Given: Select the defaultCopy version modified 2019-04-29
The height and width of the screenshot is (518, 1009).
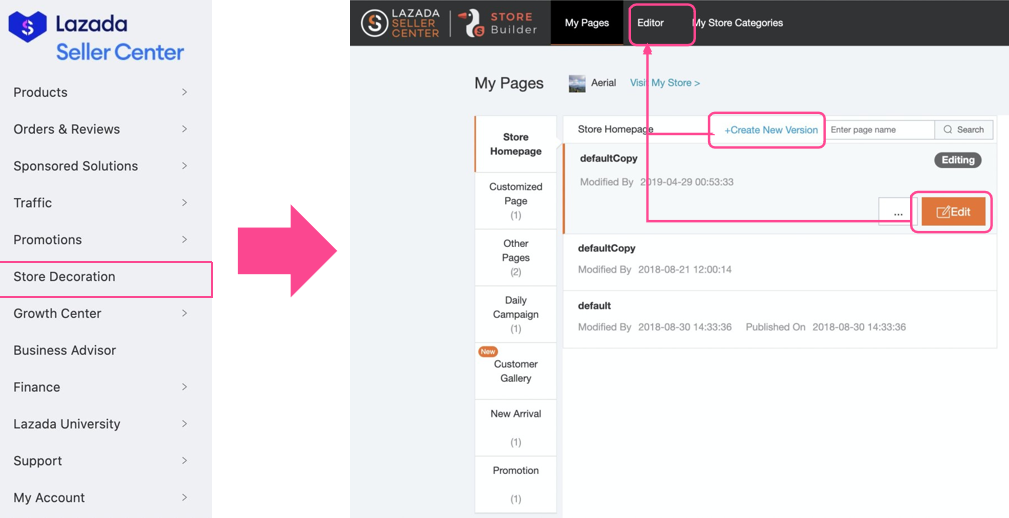Looking at the screenshot, I should pyautogui.click(x=779, y=189).
